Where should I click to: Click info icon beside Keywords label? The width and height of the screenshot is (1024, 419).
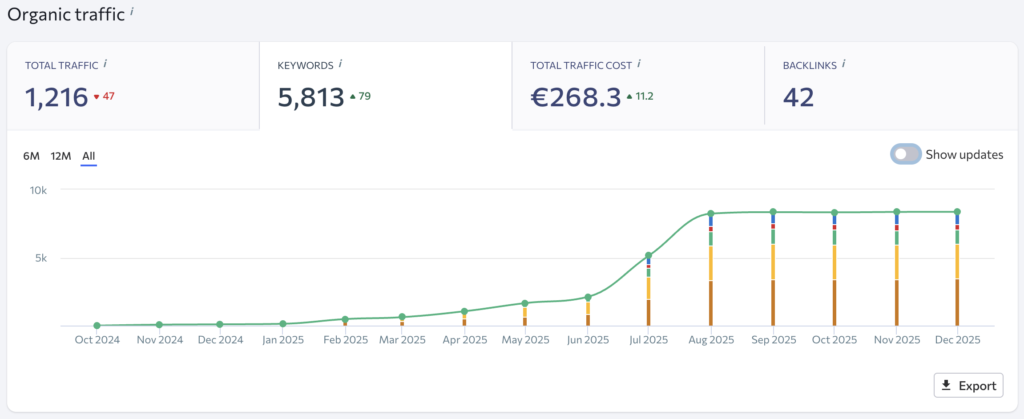coord(340,64)
